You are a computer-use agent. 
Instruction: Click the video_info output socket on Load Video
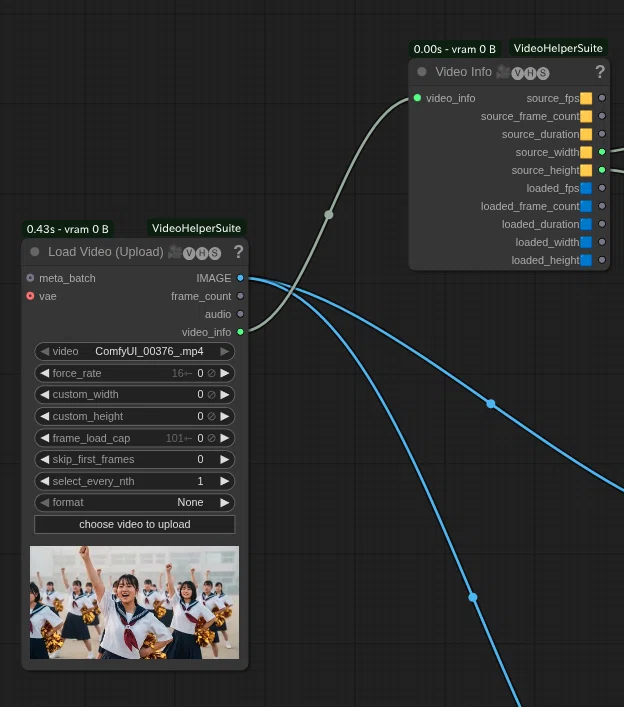click(x=240, y=332)
